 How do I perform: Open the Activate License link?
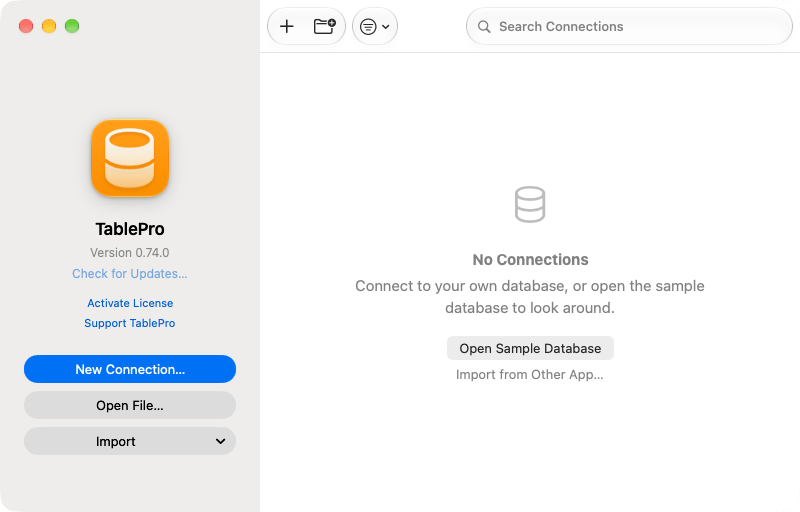(130, 303)
